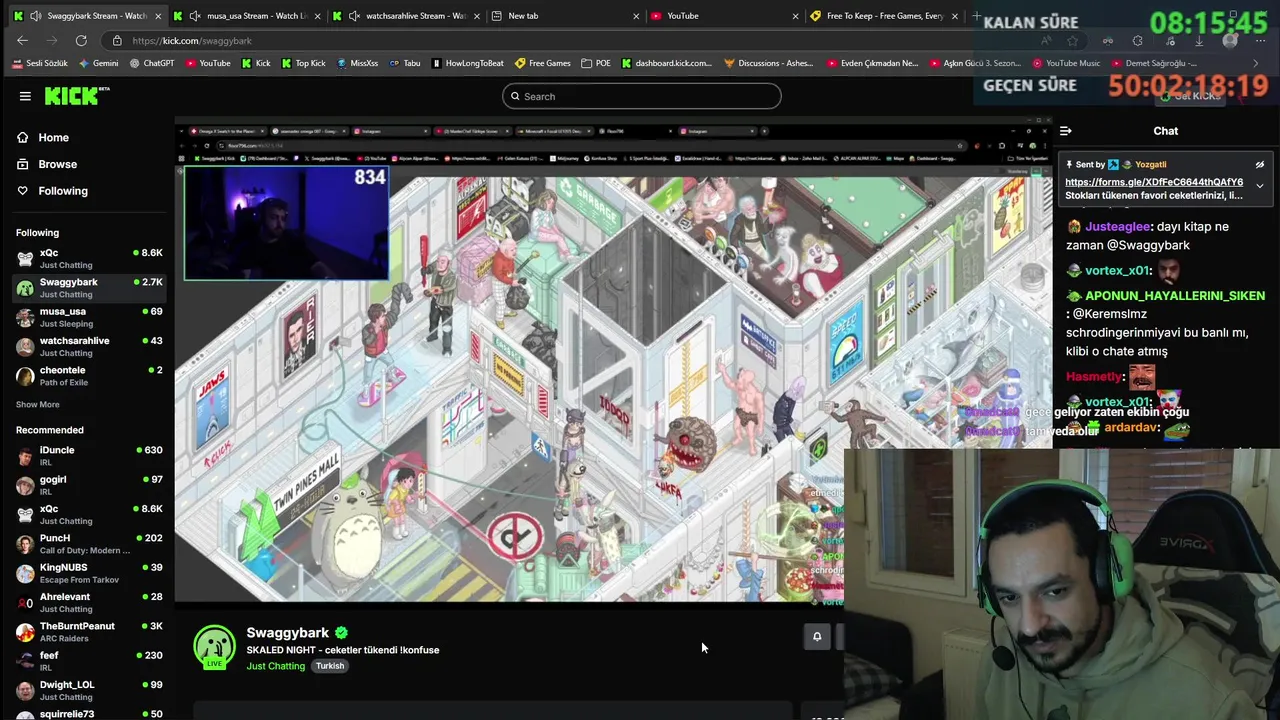
Task: Open feef recommended channel
Action: click(x=88, y=661)
